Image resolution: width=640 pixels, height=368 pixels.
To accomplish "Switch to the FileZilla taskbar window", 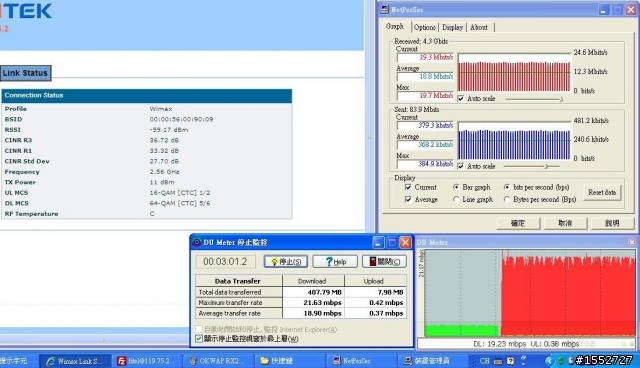I will pyautogui.click(x=146, y=361).
